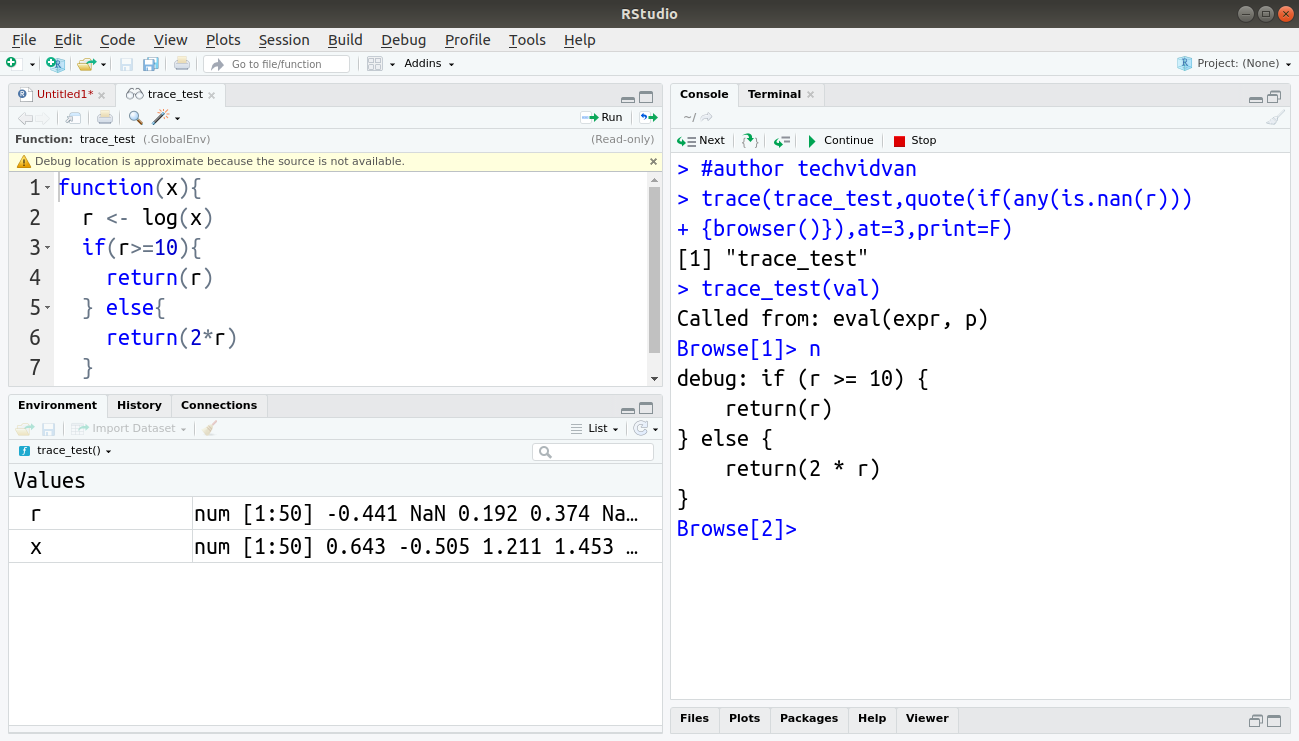This screenshot has height=741, width=1299.
Task: Click the Re-run previous code icon
Action: click(649, 118)
